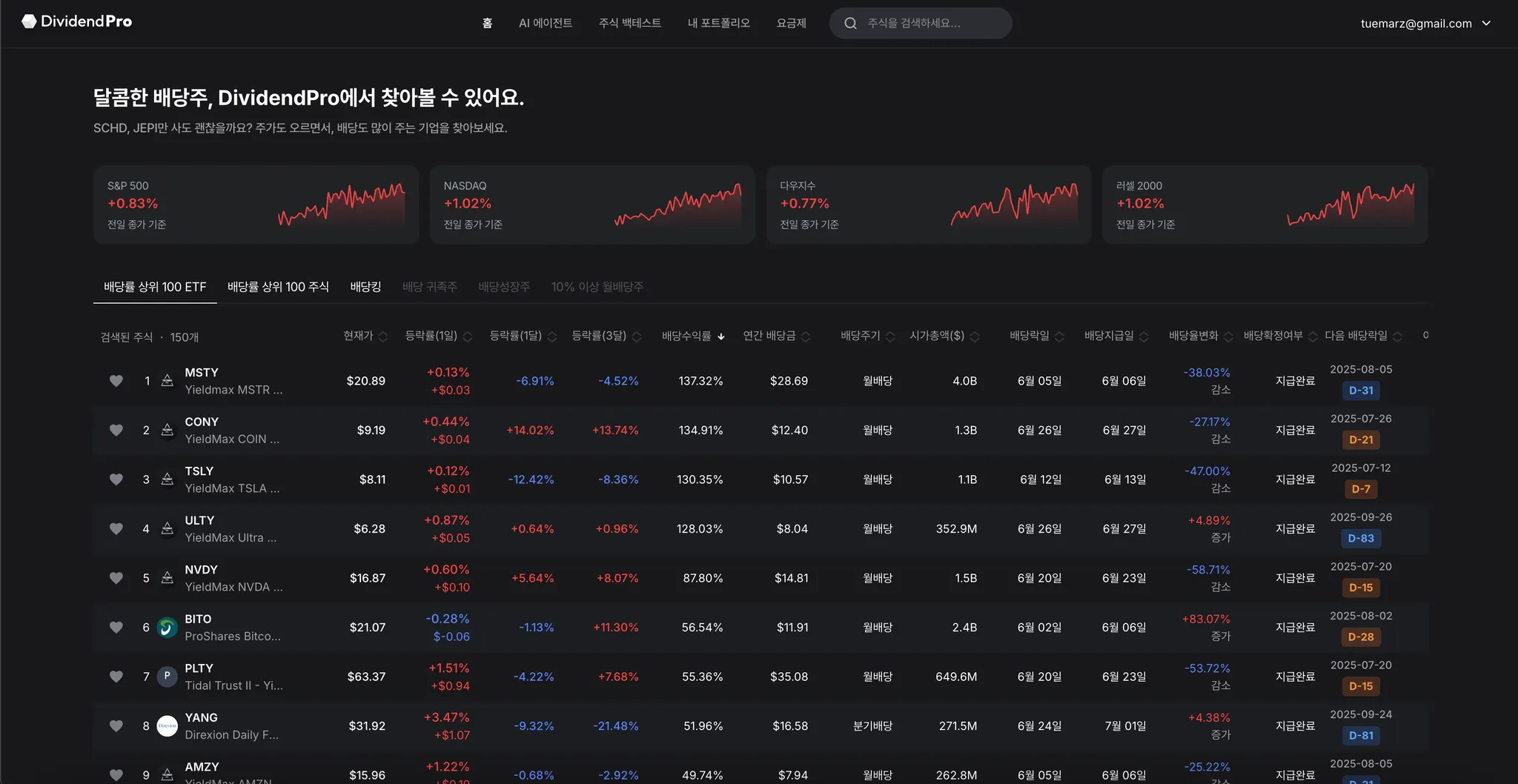
Task: Sort by 등락률(1달) using its sort arrows
Action: [552, 336]
